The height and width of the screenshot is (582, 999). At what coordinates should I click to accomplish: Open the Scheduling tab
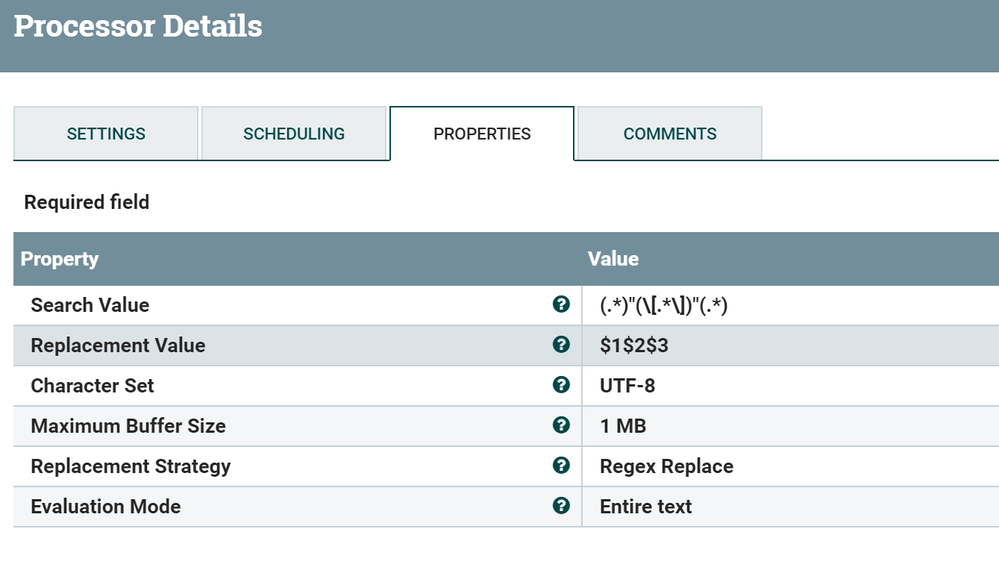pyautogui.click(x=294, y=134)
